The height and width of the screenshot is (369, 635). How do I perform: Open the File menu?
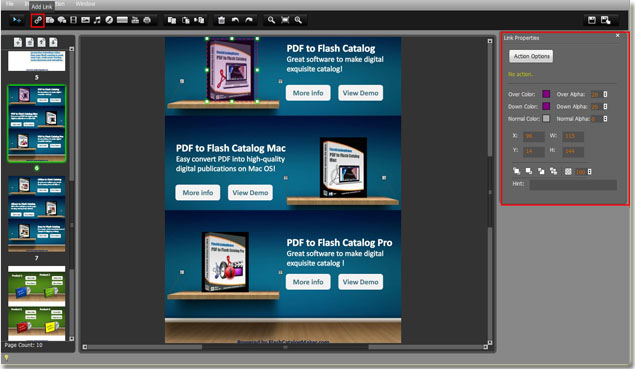pyautogui.click(x=10, y=4)
